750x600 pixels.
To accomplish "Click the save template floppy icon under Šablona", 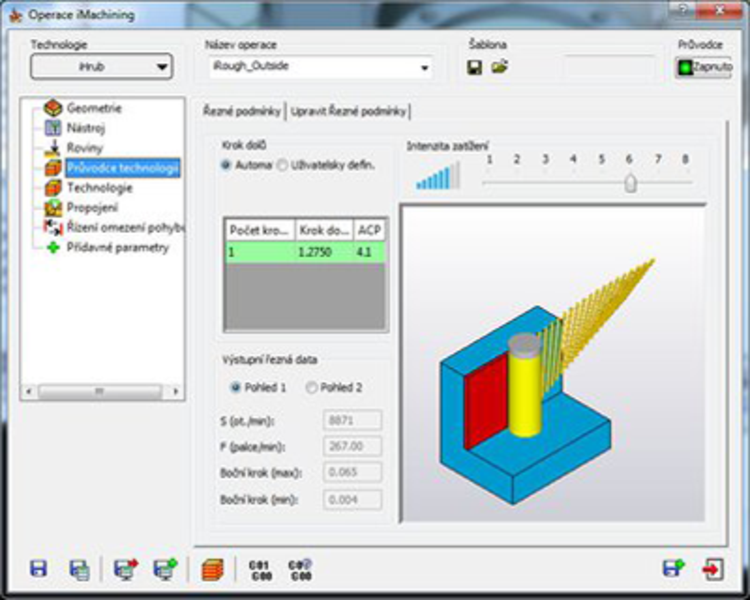I will click(475, 68).
